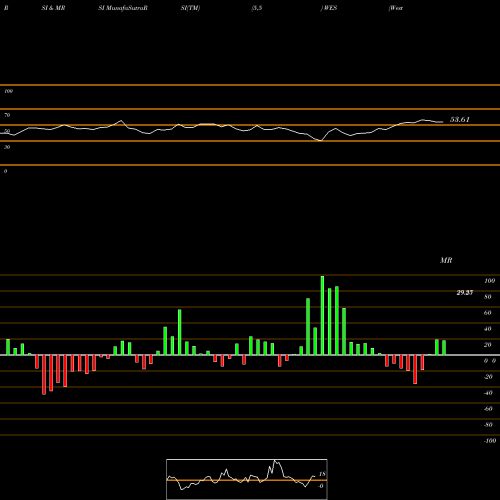Image resolution: width=500 pixels, height=500 pixels.
Task: Click the RSI axis 0 label on left
Action: click(5, 171)
